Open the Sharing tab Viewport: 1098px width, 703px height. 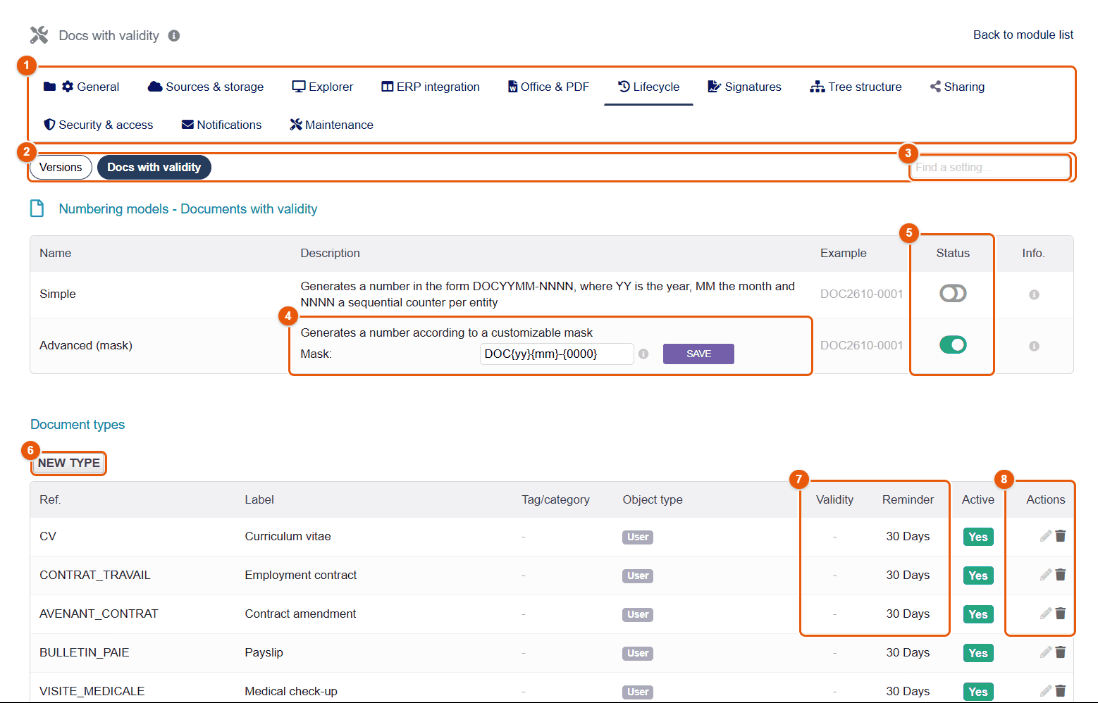coord(957,87)
